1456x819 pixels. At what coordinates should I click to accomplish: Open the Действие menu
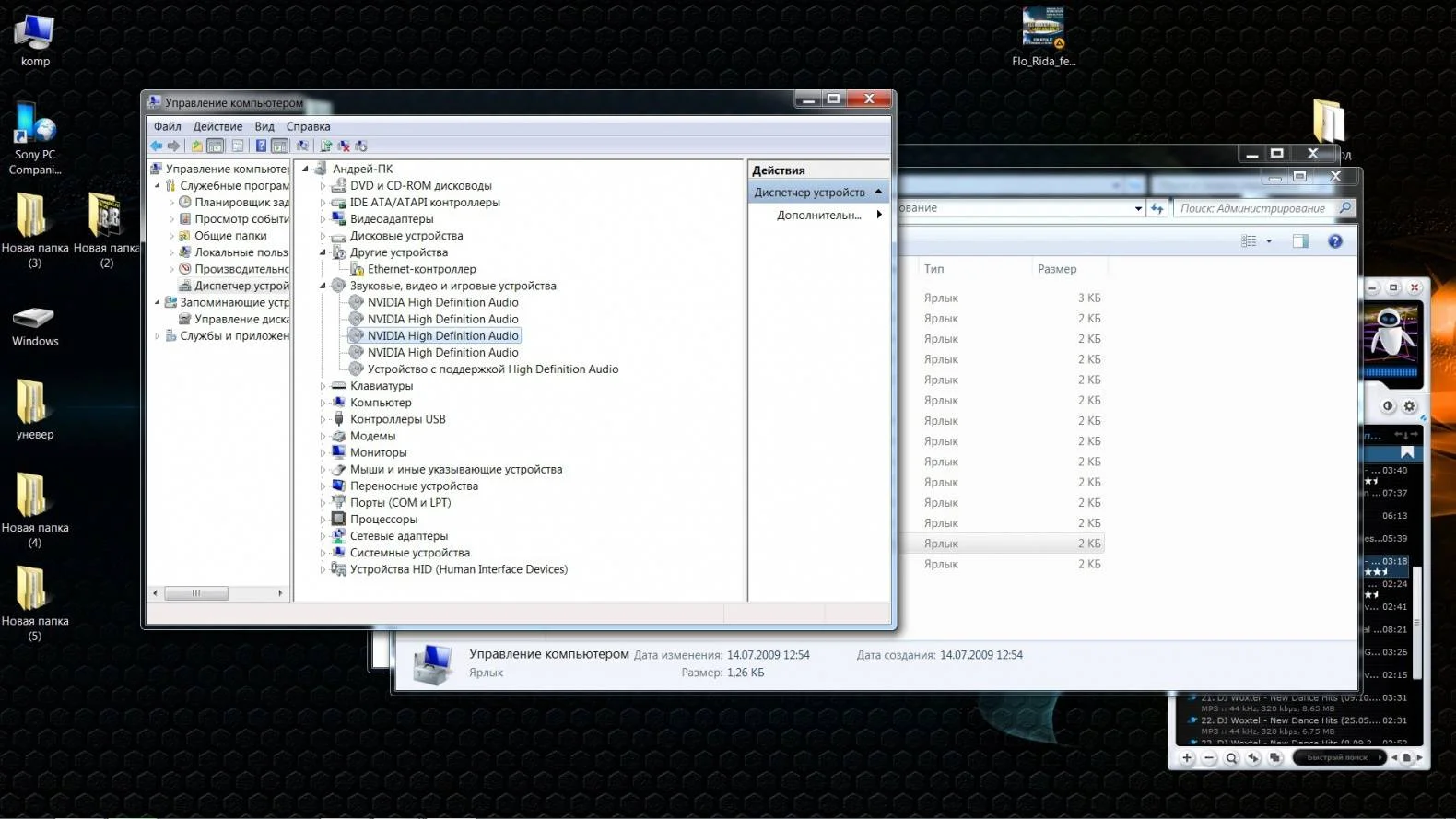(x=217, y=126)
